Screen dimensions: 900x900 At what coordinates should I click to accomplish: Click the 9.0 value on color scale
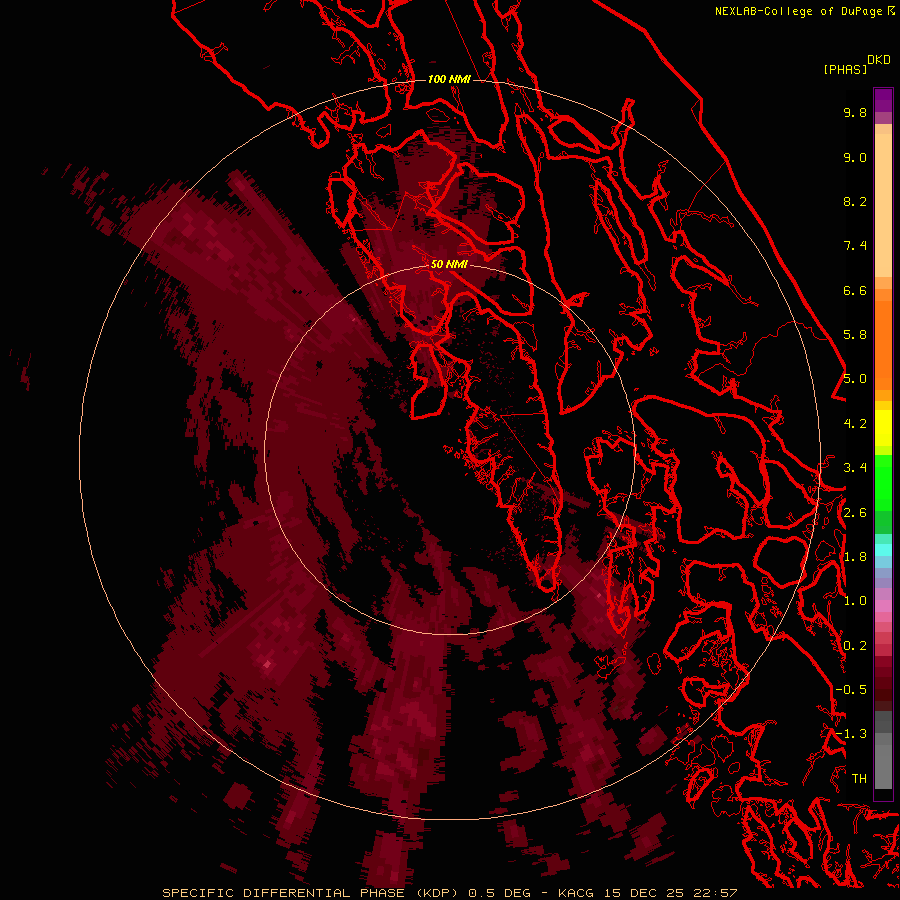tap(855, 157)
